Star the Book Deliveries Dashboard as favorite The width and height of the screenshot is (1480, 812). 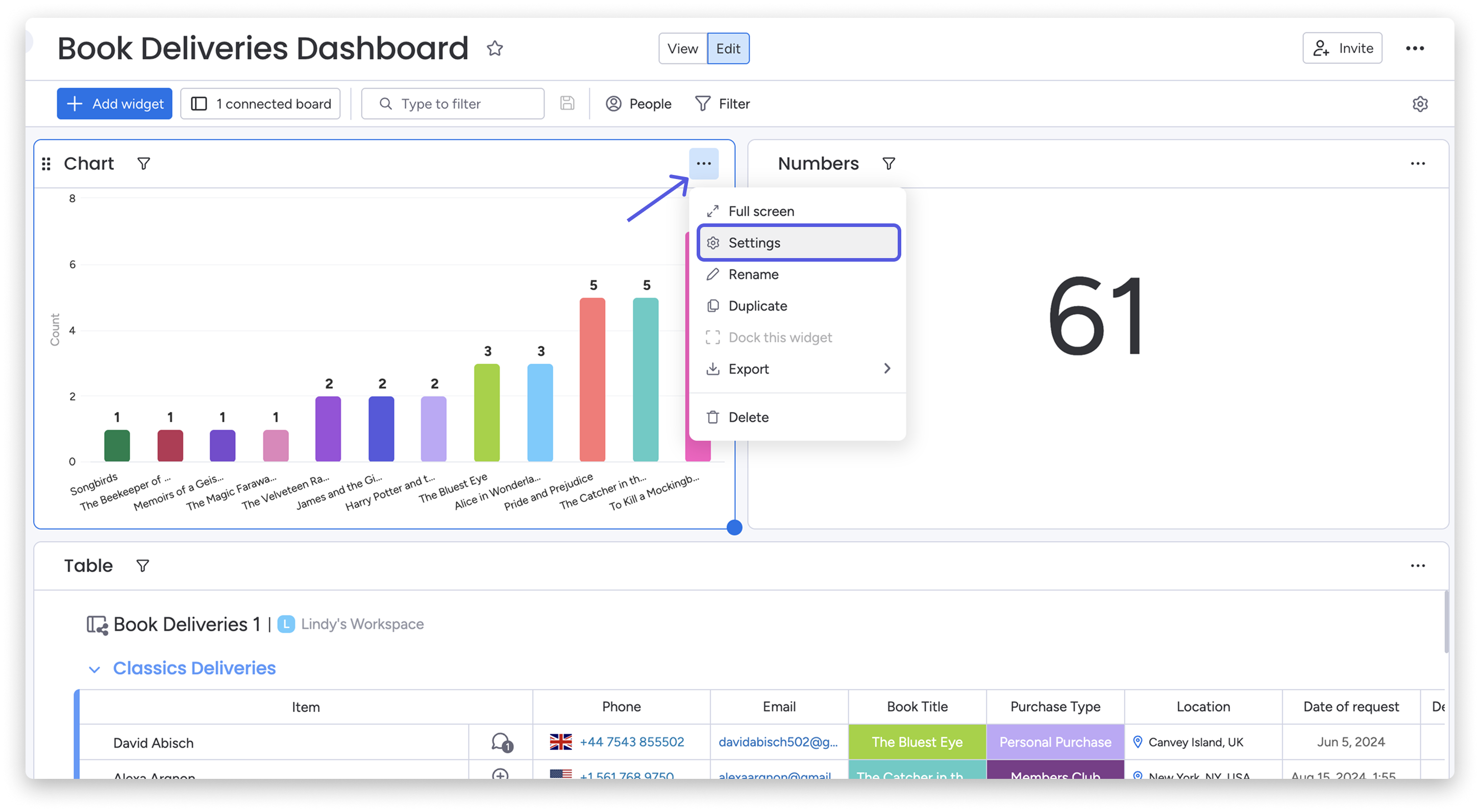[495, 48]
